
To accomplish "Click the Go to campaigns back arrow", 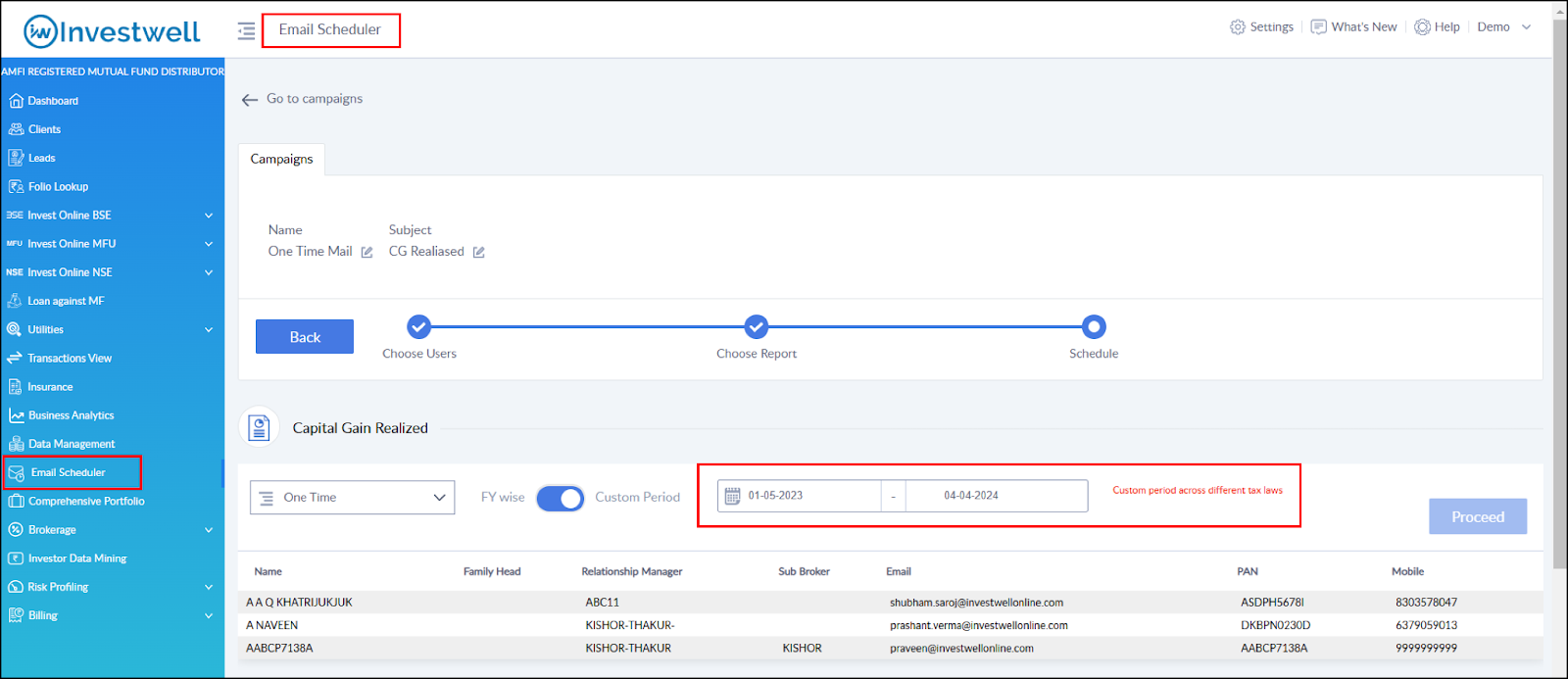I will pos(250,99).
